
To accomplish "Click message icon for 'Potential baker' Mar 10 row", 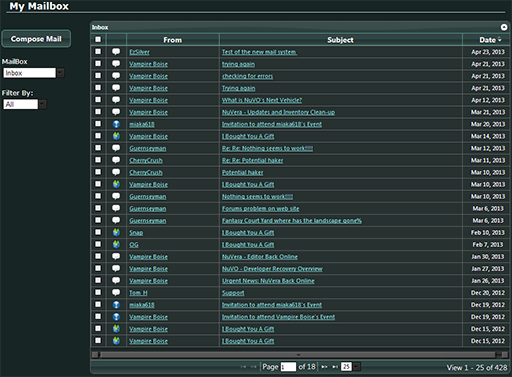I will click(x=116, y=172).
